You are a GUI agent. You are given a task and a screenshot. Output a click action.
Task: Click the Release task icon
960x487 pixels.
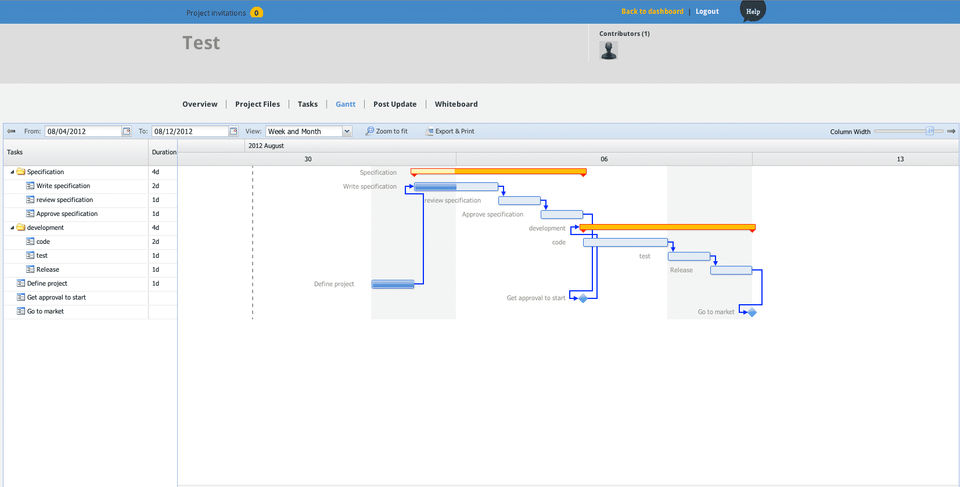pos(30,270)
